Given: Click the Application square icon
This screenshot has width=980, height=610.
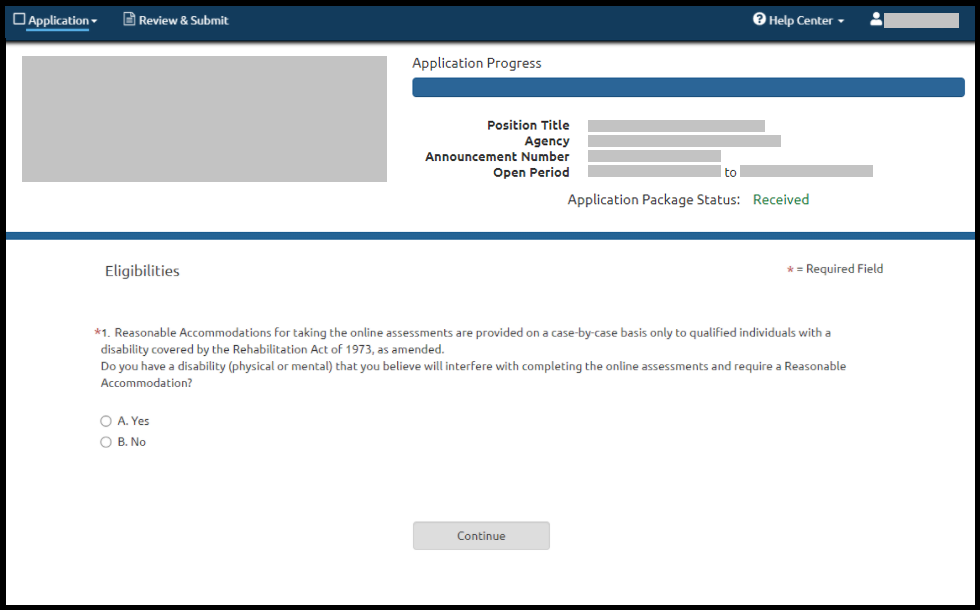Looking at the screenshot, I should 19,19.
